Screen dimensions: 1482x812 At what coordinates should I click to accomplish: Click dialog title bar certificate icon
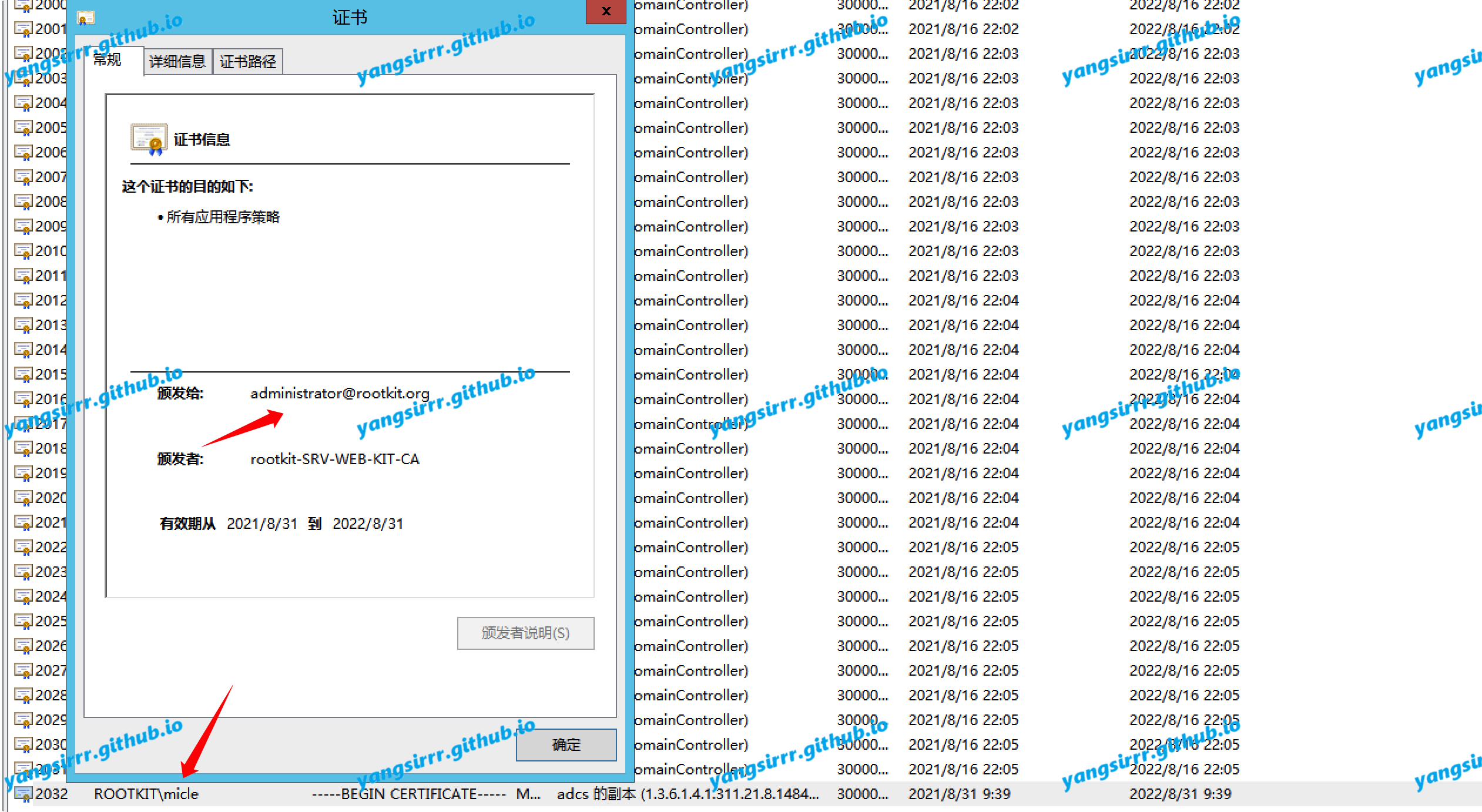[x=86, y=19]
